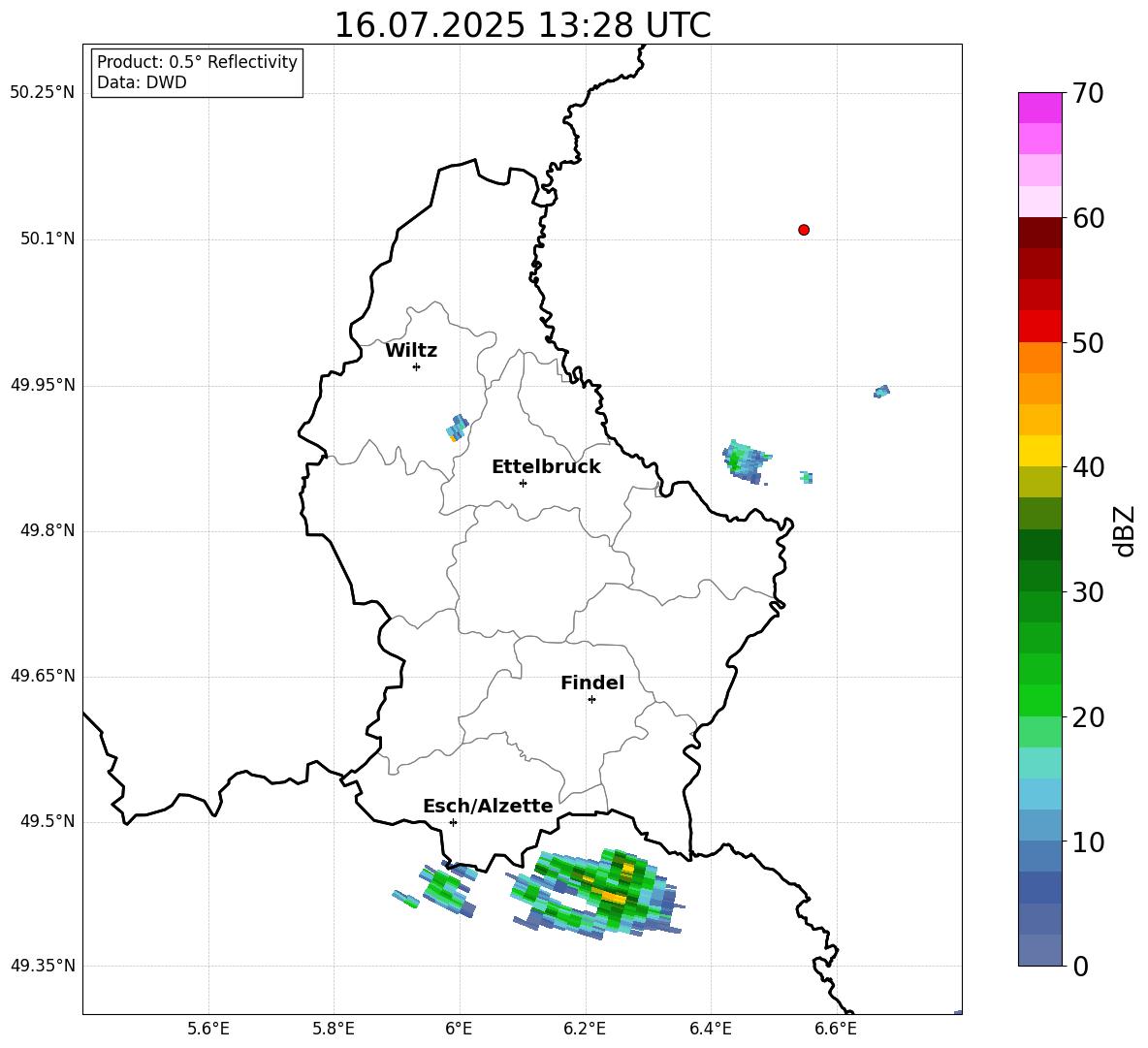Click the 30 tick on the colorbar
1148x1048 pixels.
coord(1088,592)
